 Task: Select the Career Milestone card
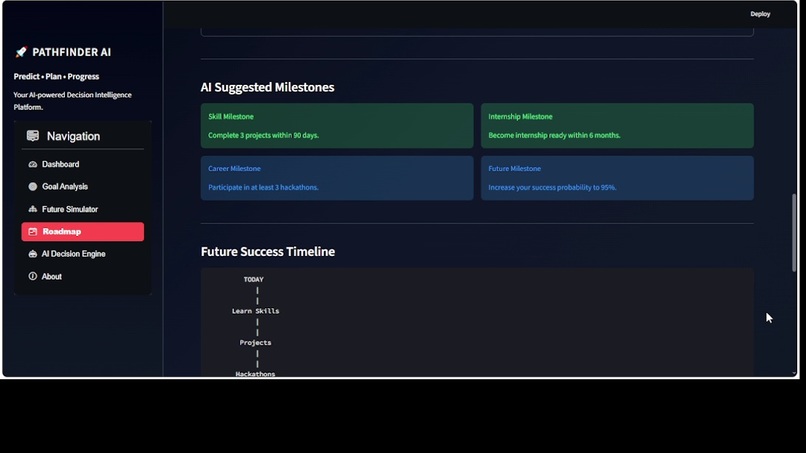(337, 178)
